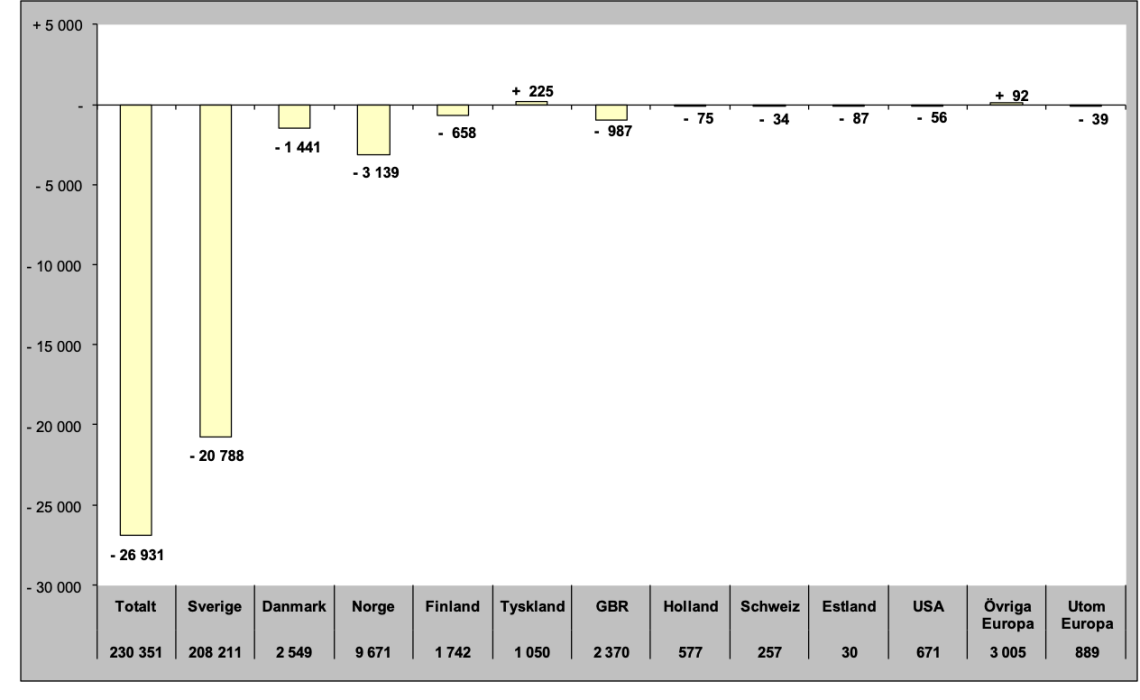Click the "+ 5 000" axis label

coord(57,25)
